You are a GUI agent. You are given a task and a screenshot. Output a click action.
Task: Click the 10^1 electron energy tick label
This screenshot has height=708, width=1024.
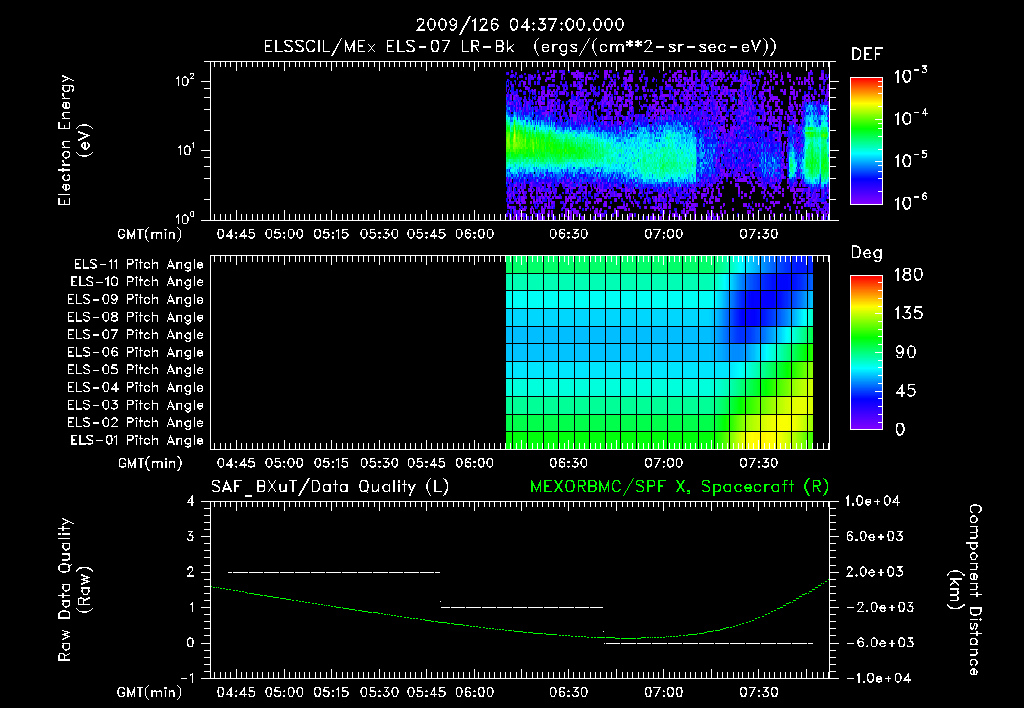click(x=185, y=150)
